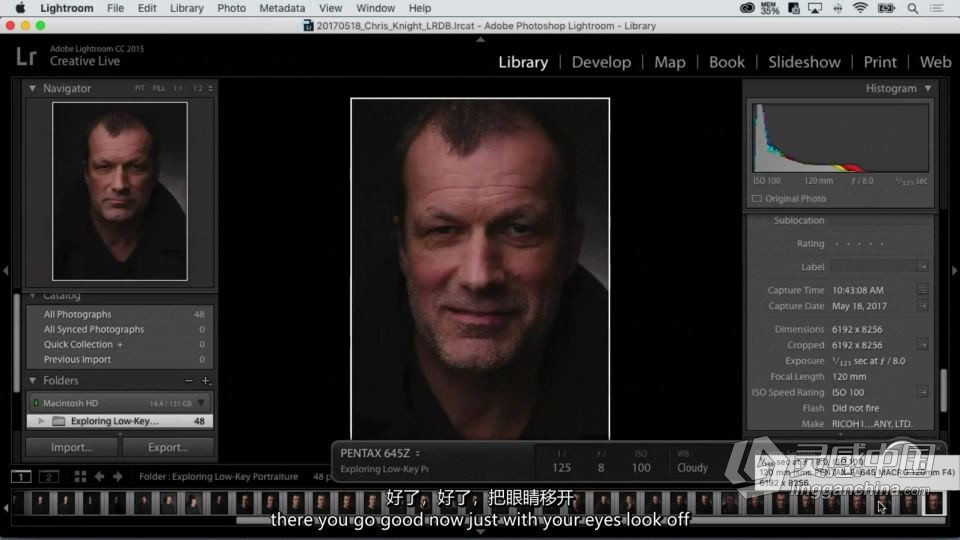This screenshot has width=960, height=540.
Task: Click the Lr identity plate logo
Action: (26, 56)
